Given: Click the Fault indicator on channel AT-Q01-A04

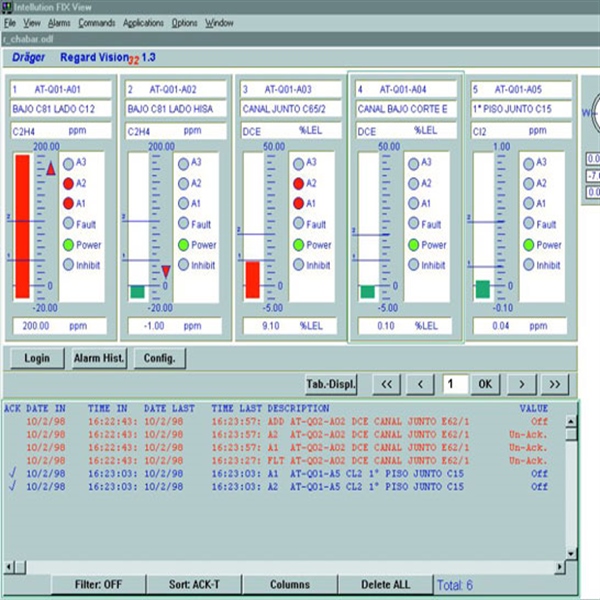Looking at the screenshot, I should coord(412,224).
